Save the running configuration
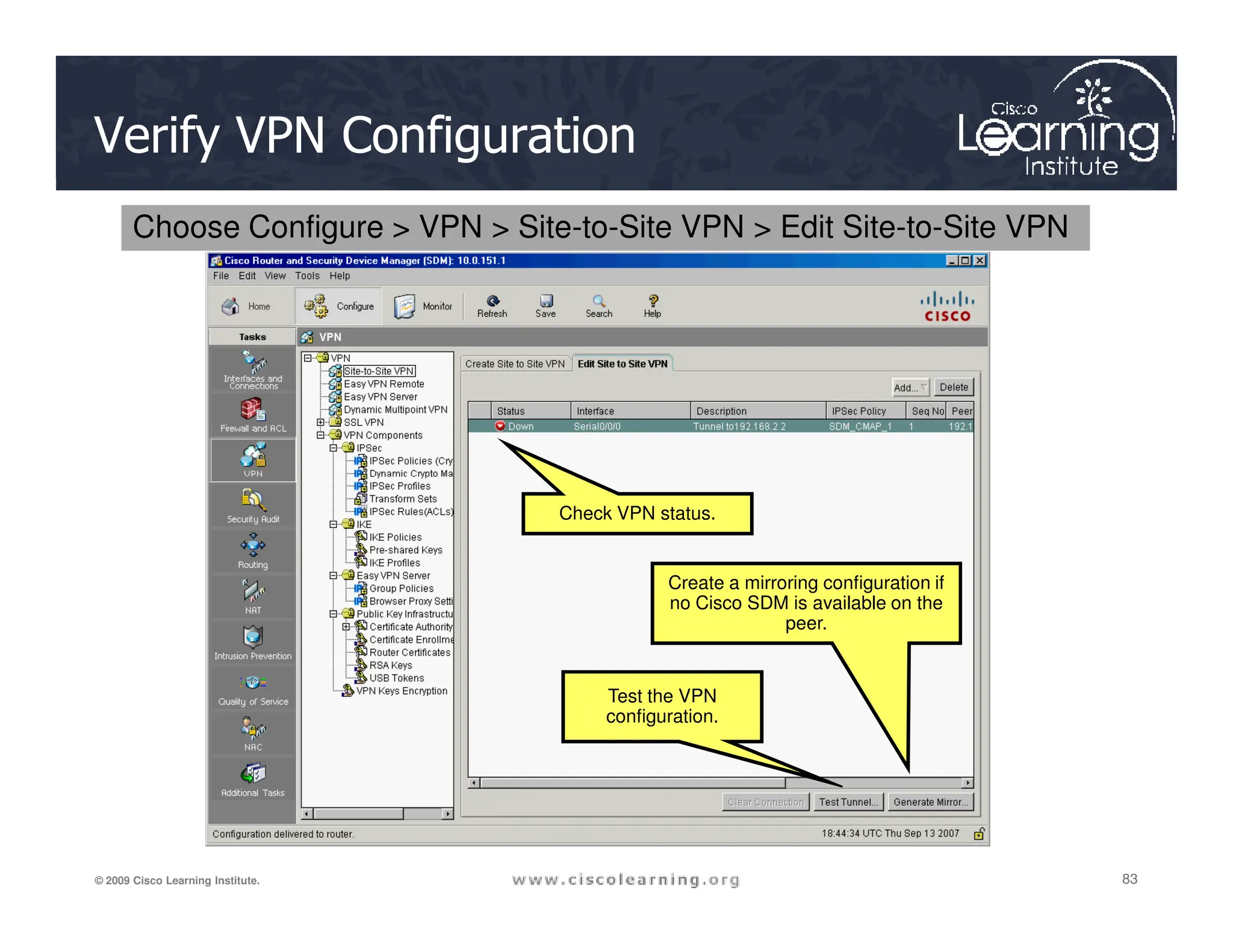 tap(545, 306)
